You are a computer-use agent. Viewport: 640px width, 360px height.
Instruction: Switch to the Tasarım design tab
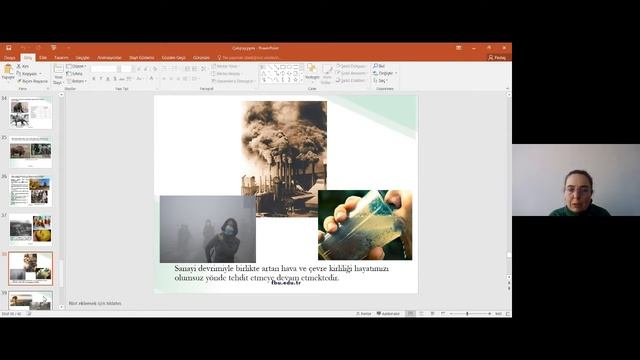[61, 58]
